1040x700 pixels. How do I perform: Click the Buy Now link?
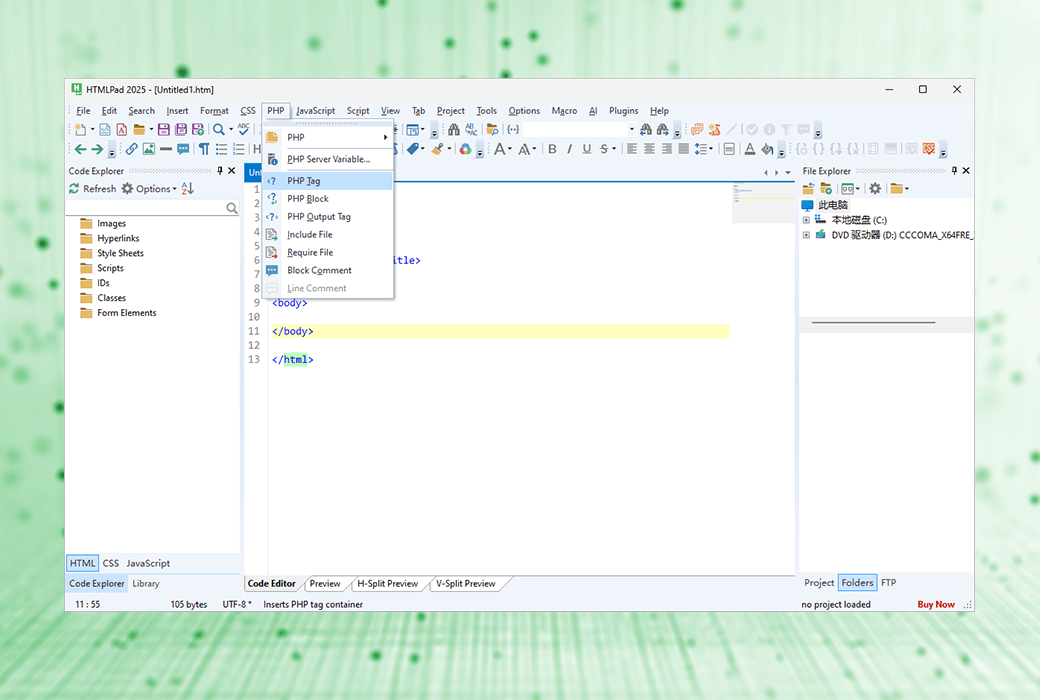936,604
